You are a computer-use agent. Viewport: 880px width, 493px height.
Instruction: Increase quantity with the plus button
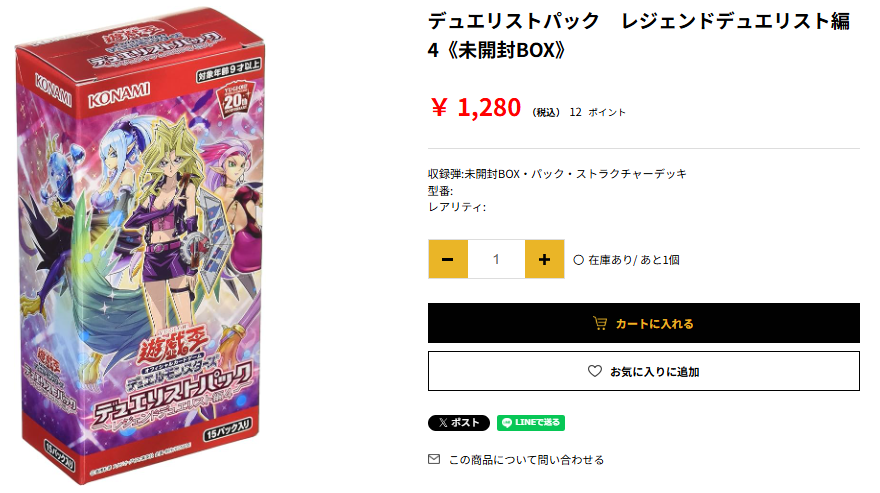coord(544,259)
